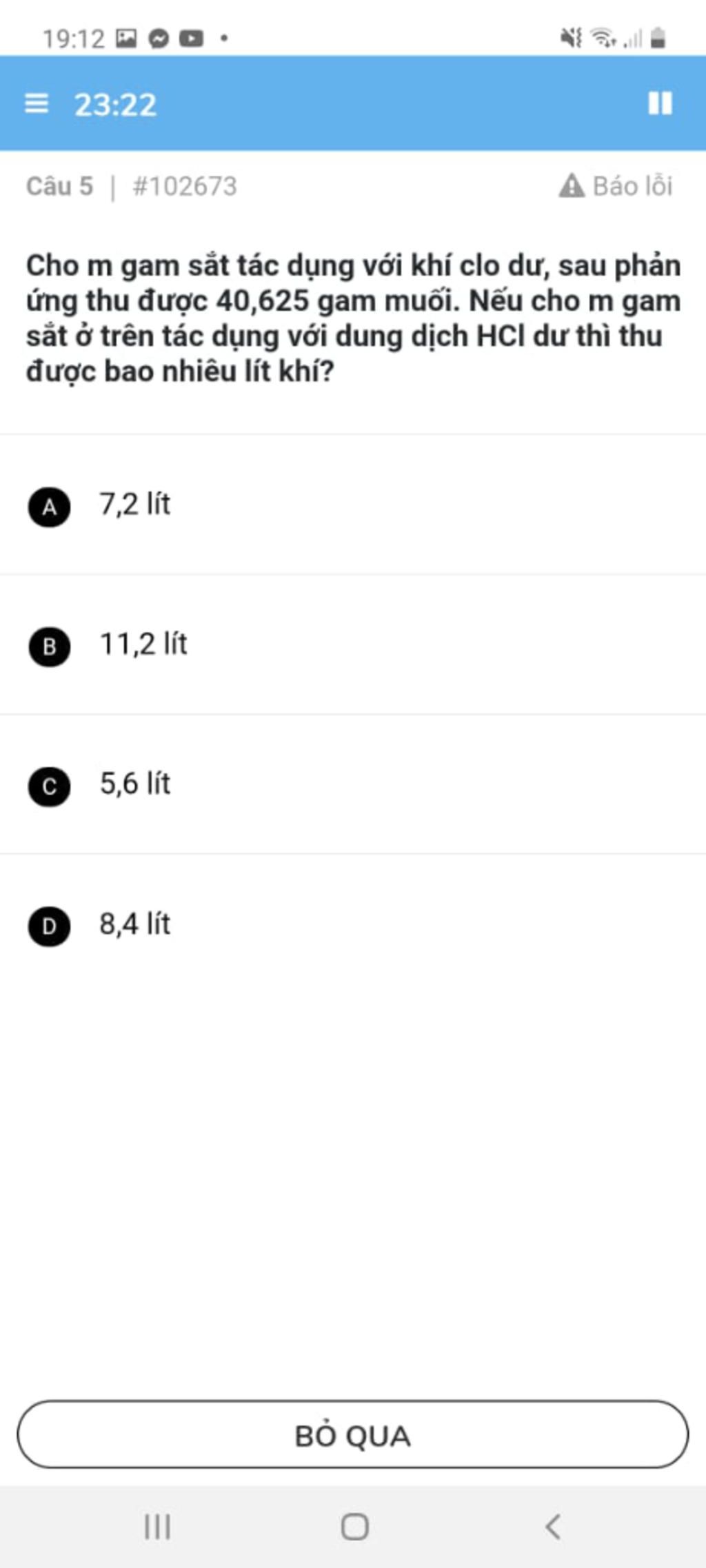Viewport: 706px width, 1568px height.
Task: Tap the 23:22 countdown timer
Action: pos(116,105)
